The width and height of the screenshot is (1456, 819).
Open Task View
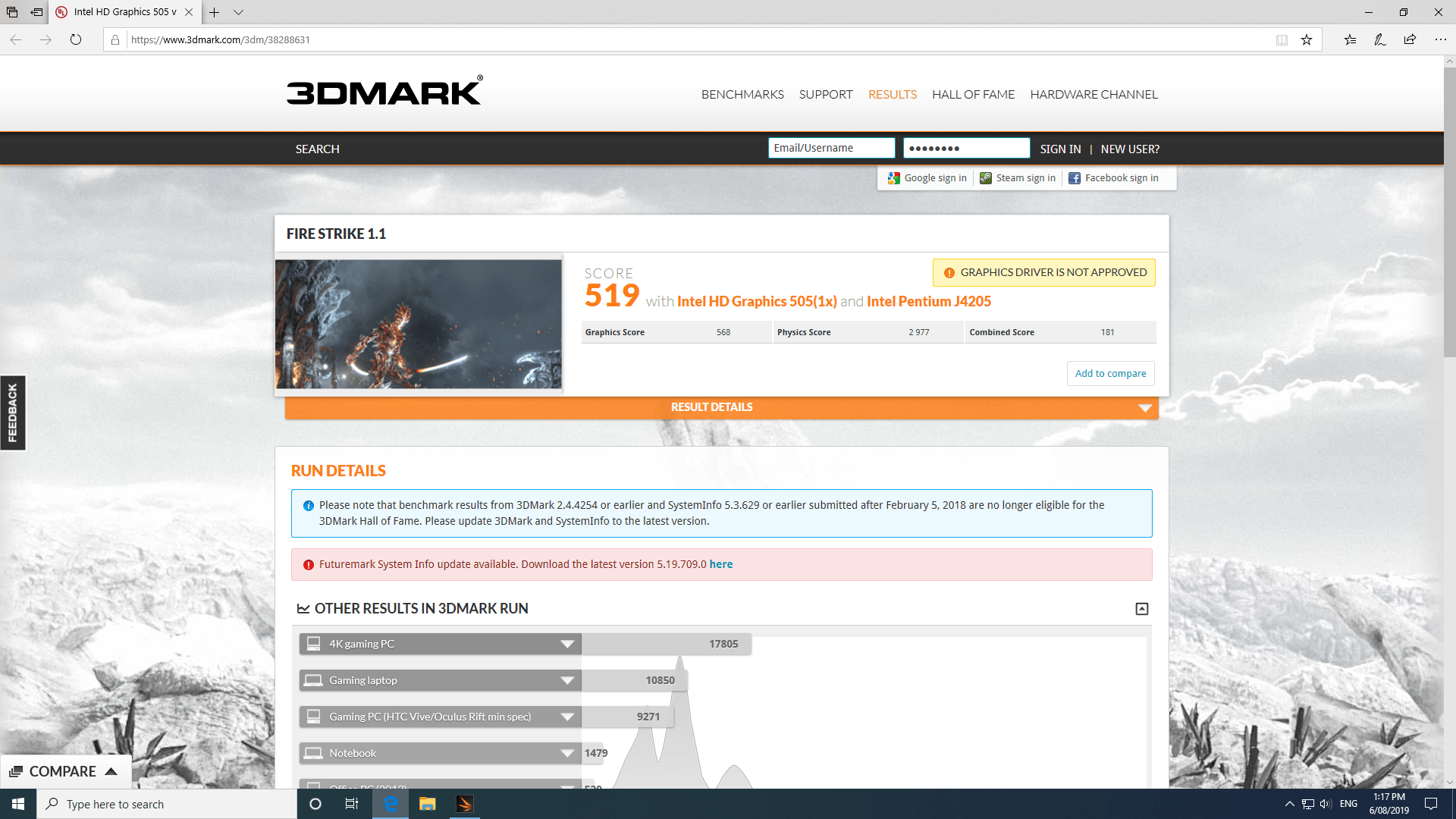click(352, 804)
